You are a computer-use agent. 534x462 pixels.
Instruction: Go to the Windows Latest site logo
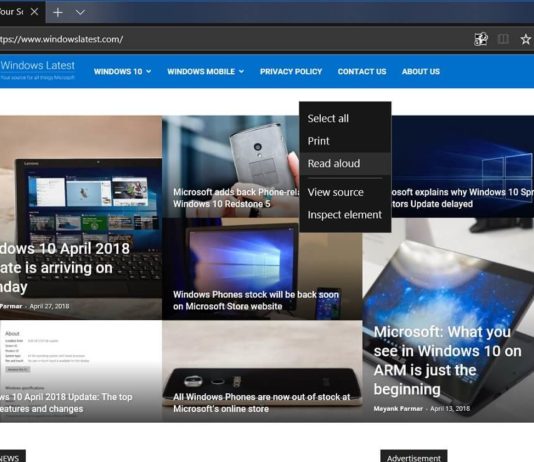pyautogui.click(x=37, y=69)
